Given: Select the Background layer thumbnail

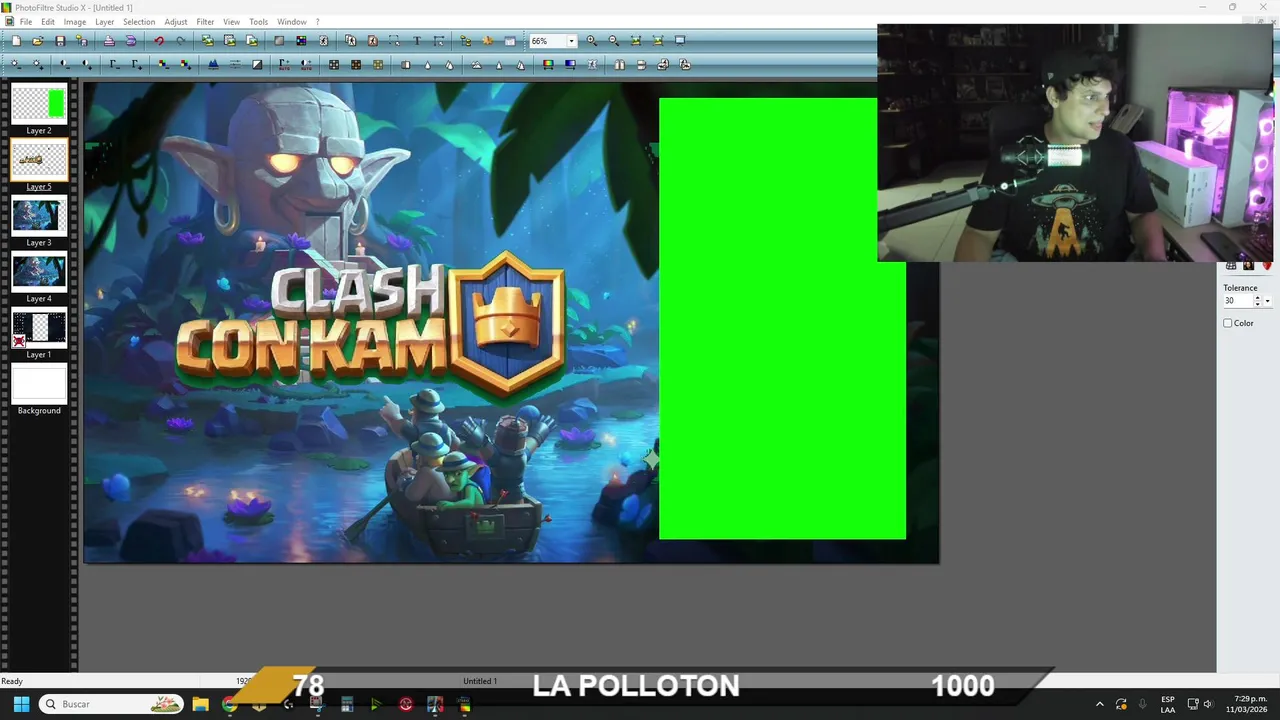Looking at the screenshot, I should pos(39,385).
